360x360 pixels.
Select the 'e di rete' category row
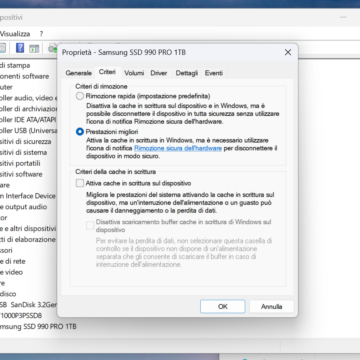click(x=13, y=261)
